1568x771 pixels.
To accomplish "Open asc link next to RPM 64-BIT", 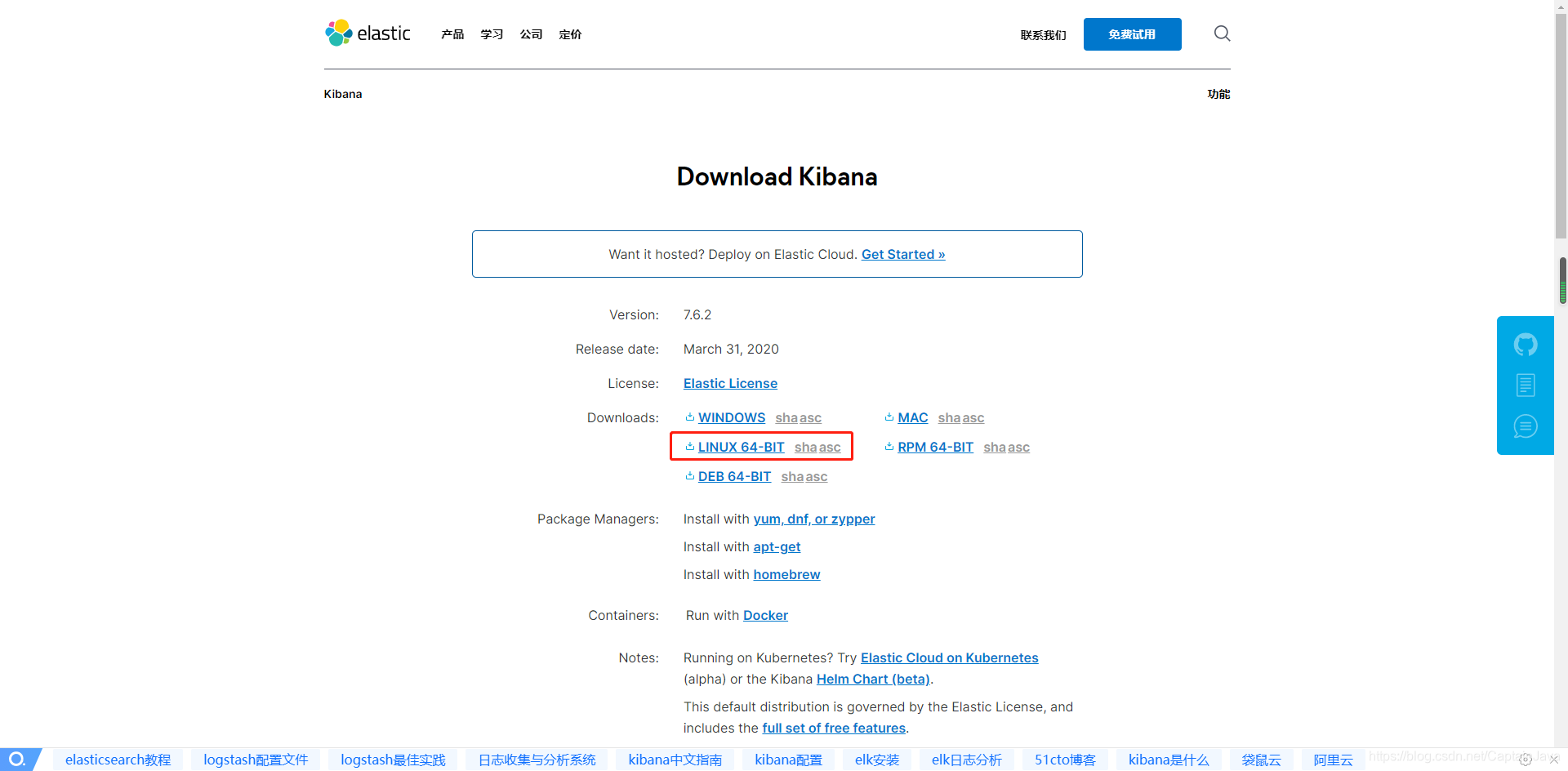I will [x=1018, y=447].
